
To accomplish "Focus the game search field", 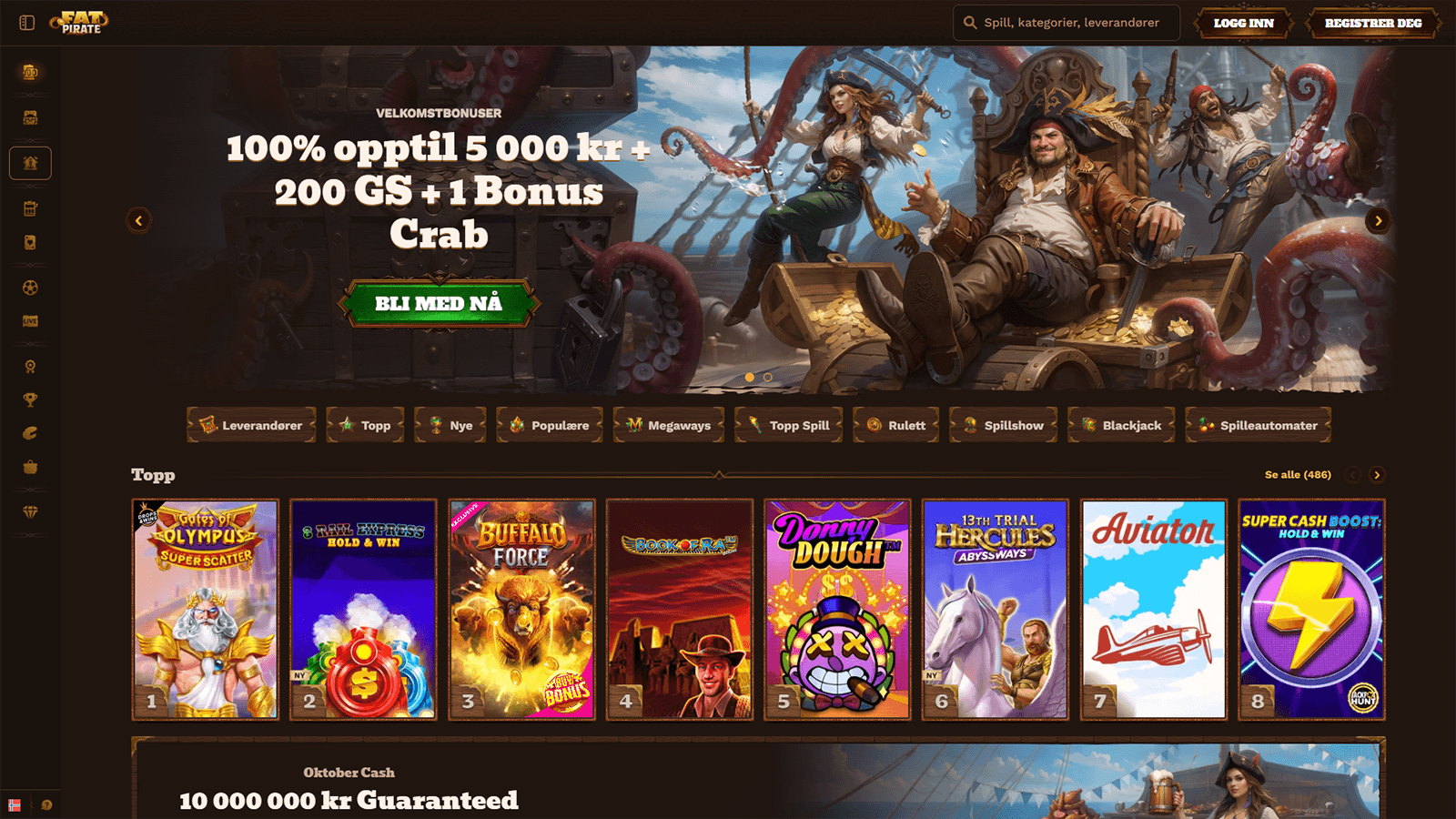I will point(1067,23).
